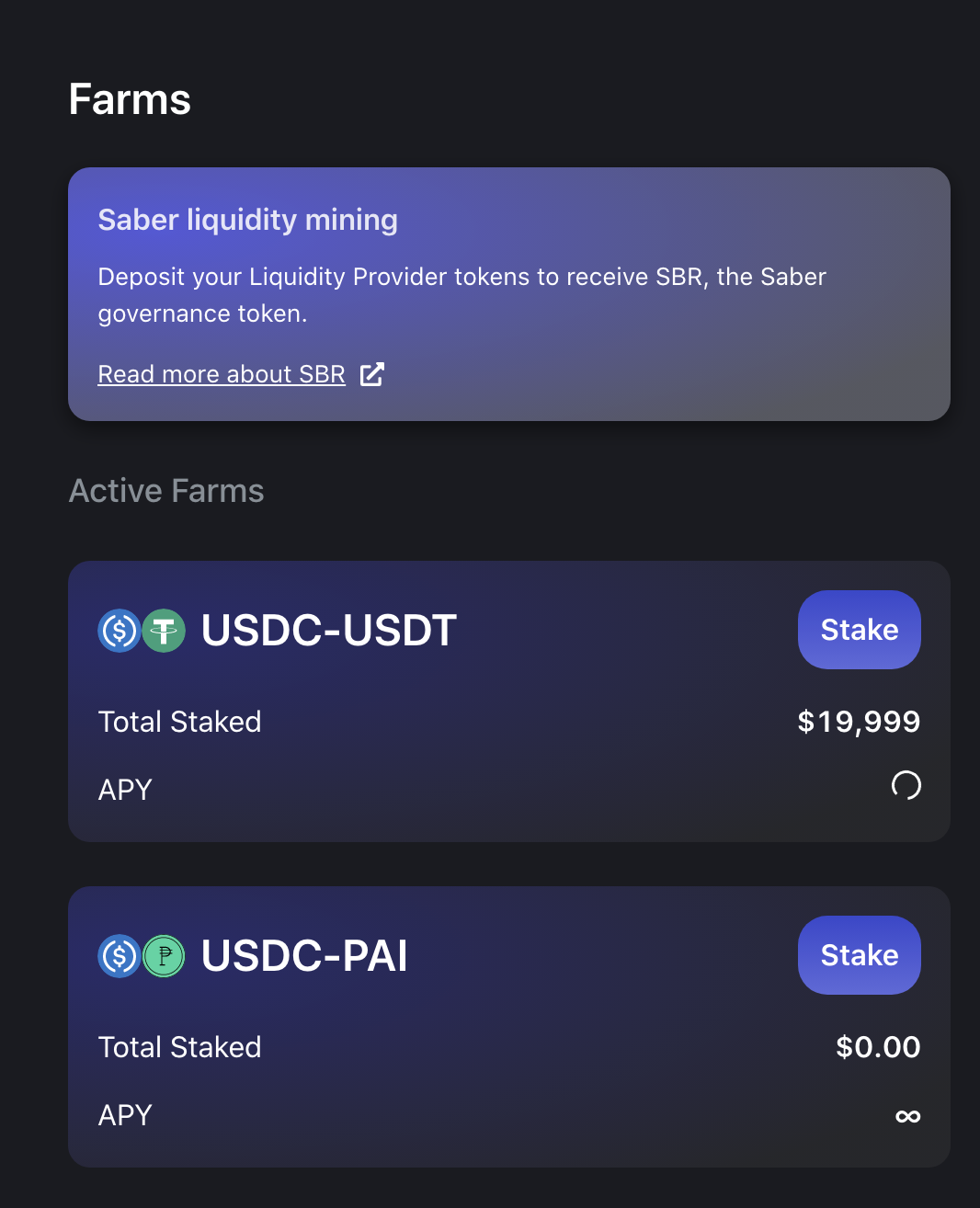Click Total Staked label in USDC-USDT card
Viewport: 980px width, 1208px height.
click(x=179, y=722)
